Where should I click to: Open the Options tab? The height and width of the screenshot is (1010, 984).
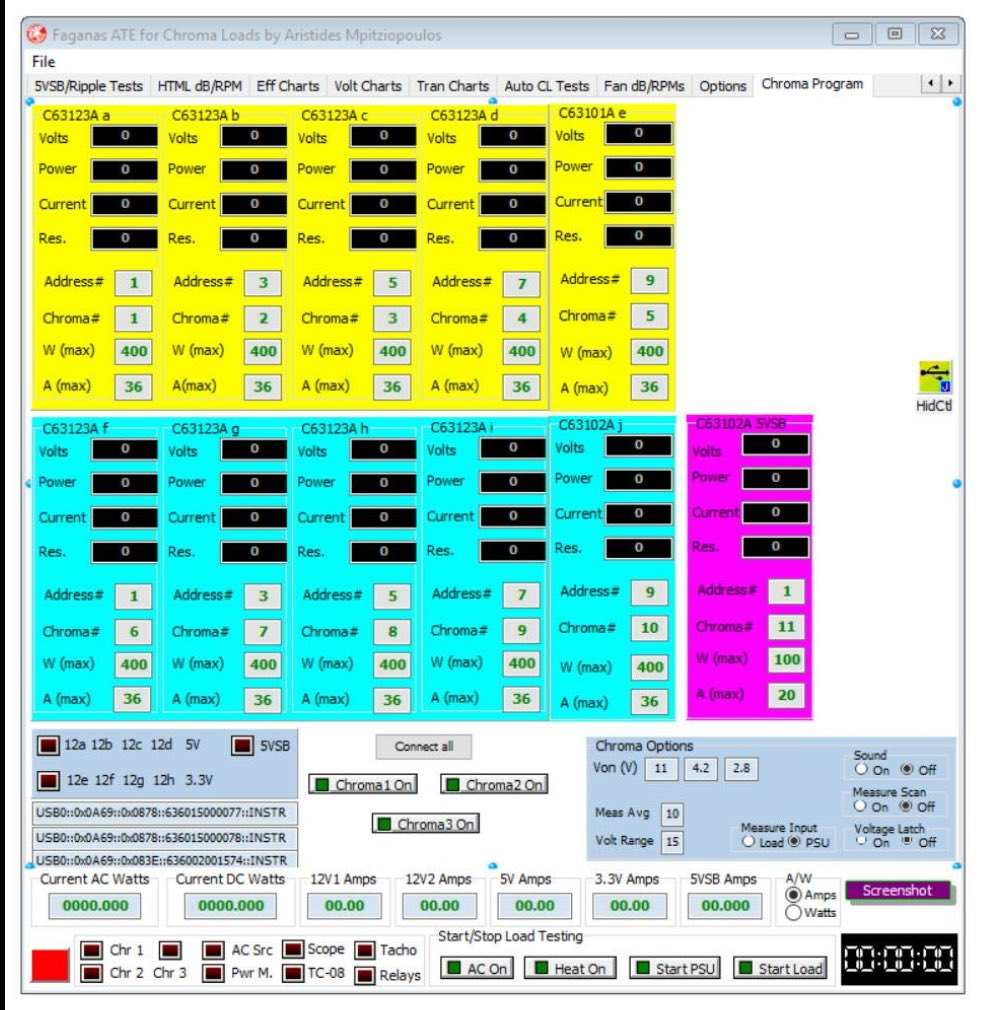click(723, 86)
